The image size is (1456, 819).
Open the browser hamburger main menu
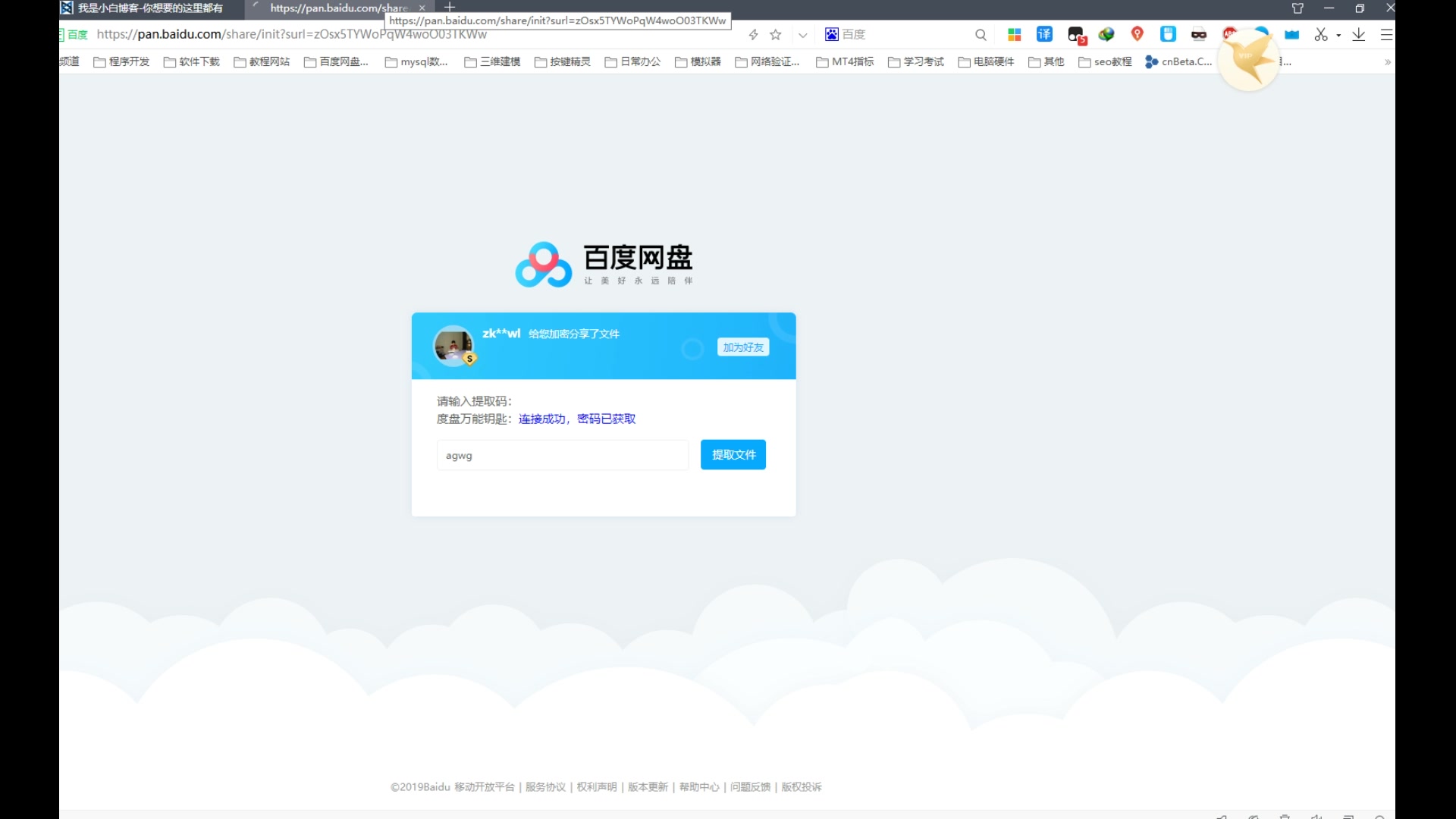1387,35
